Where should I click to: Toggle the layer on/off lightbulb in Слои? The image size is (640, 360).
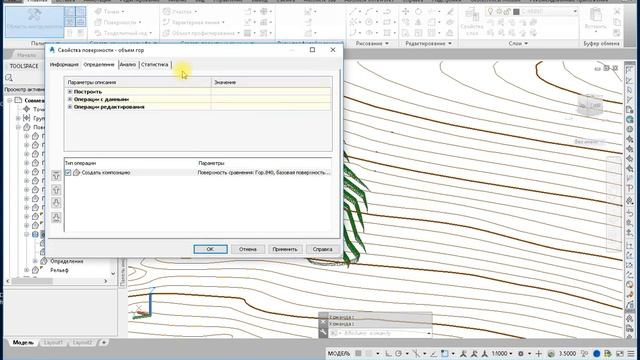coord(491,11)
